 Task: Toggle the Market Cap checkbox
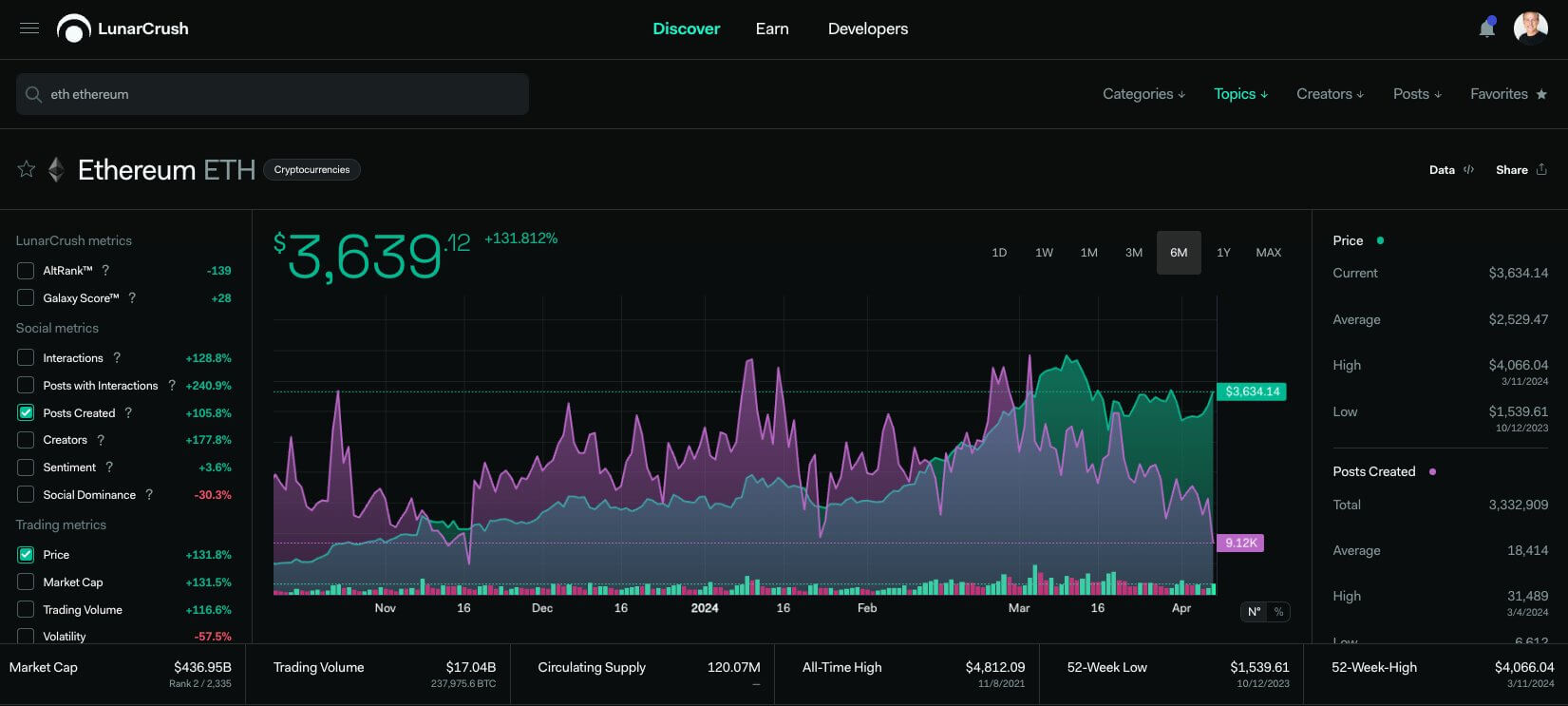(26, 582)
